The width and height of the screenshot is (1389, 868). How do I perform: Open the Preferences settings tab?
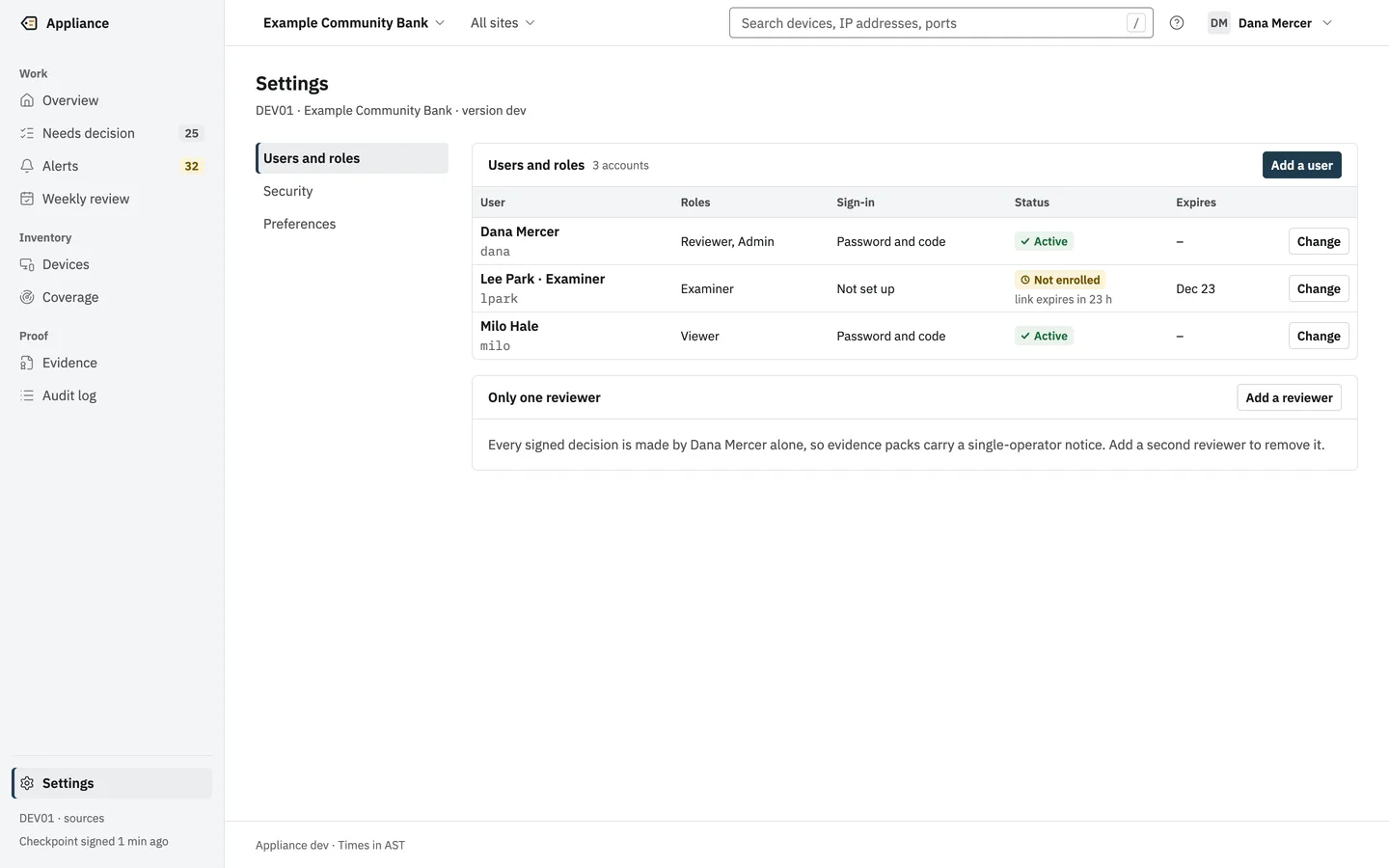(x=352, y=224)
